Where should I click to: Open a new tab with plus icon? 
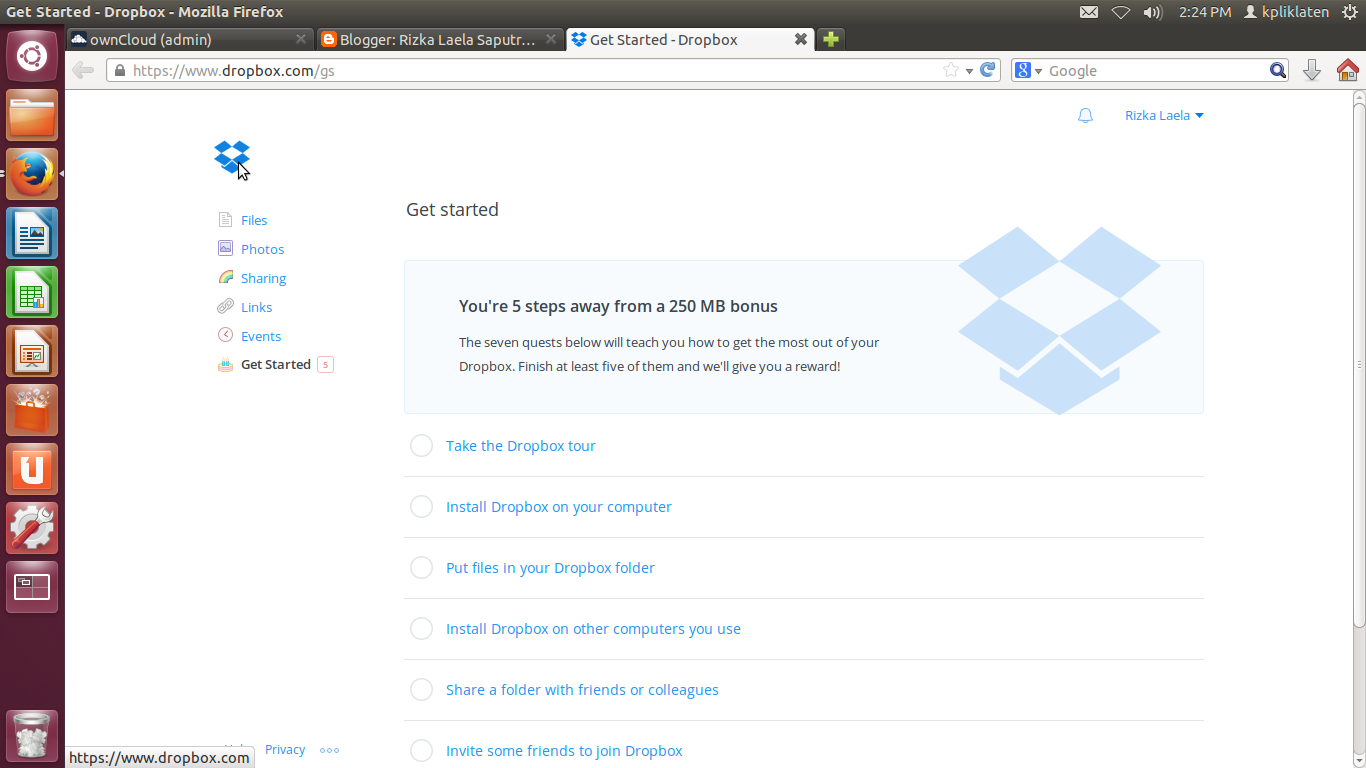tap(830, 40)
